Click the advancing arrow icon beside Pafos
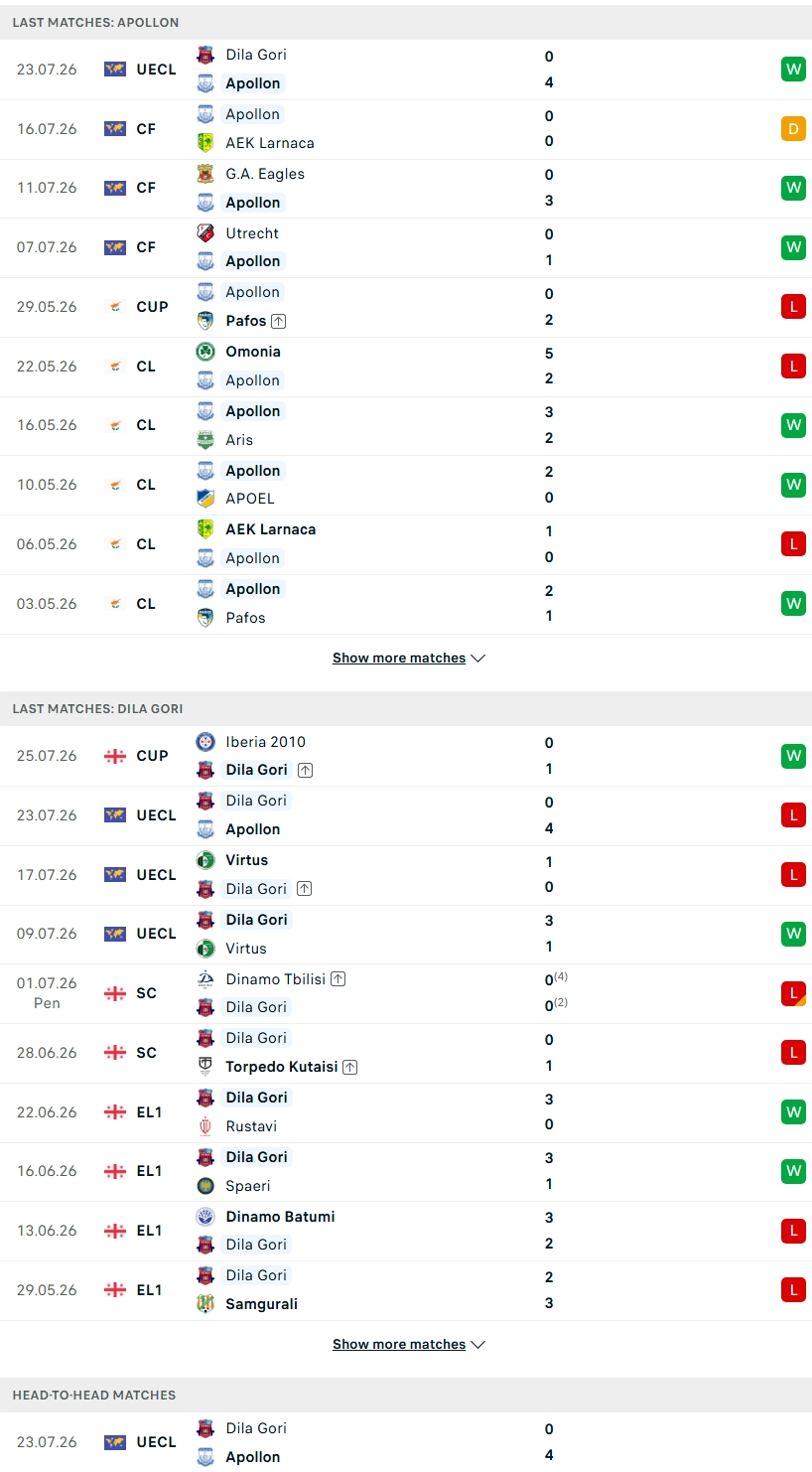This screenshot has width=812, height=1472. 279,321
